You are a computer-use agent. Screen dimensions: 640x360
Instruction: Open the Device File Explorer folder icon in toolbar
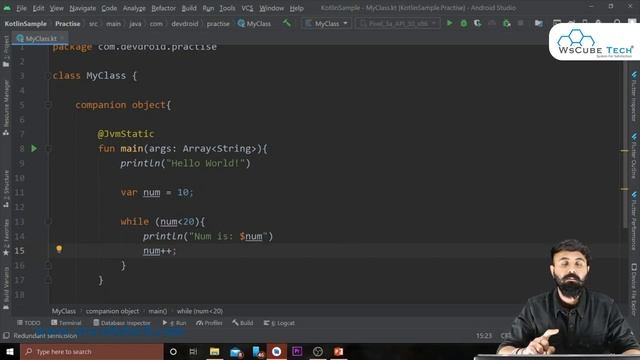(539, 23)
